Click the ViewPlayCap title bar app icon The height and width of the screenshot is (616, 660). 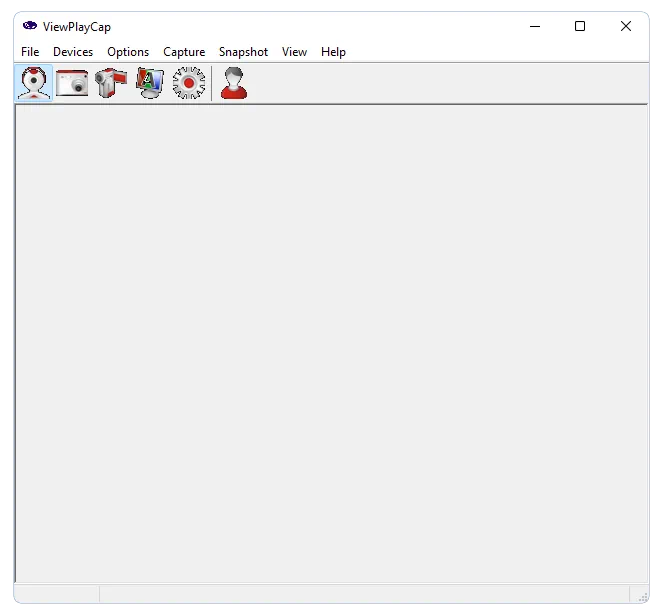click(30, 26)
